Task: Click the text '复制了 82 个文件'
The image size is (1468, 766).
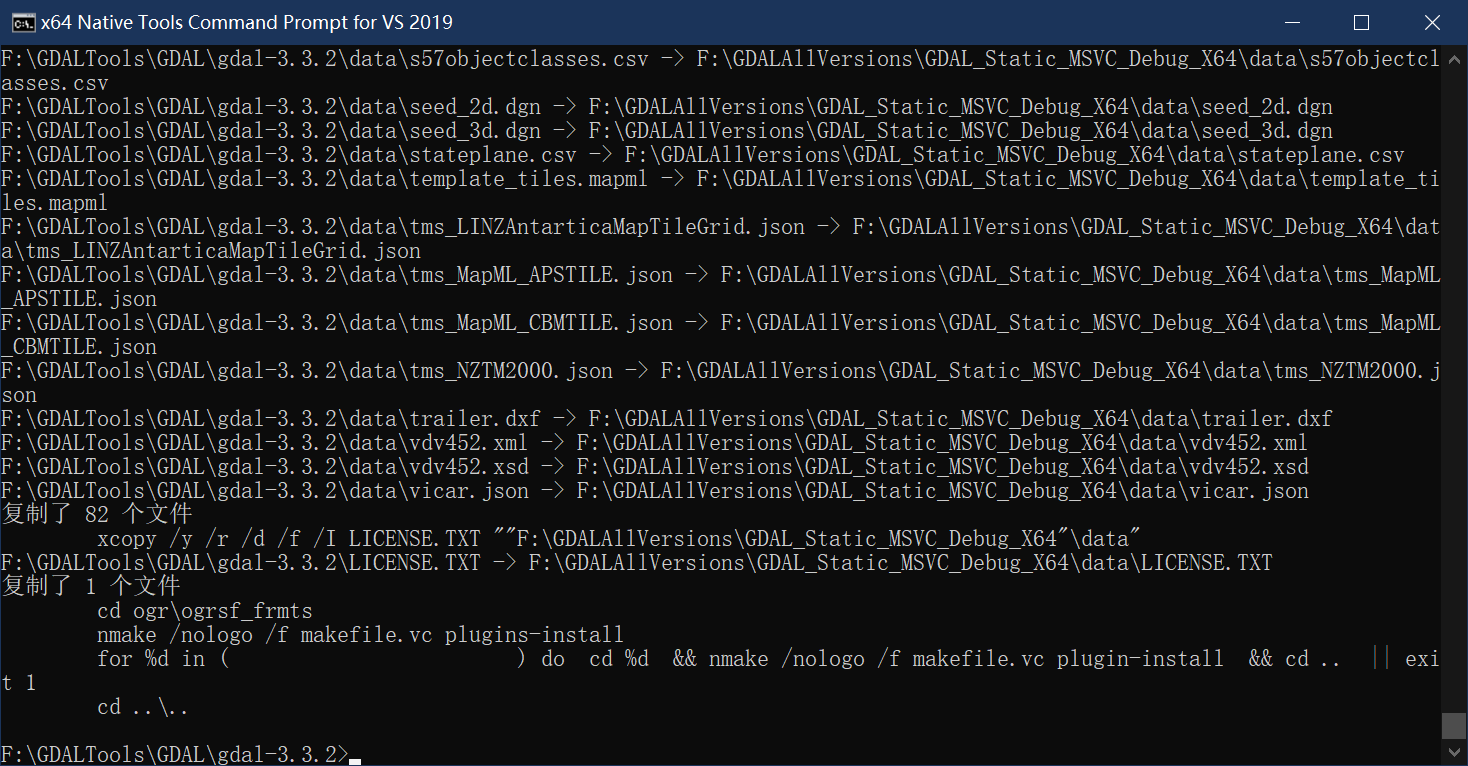Action: [97, 514]
